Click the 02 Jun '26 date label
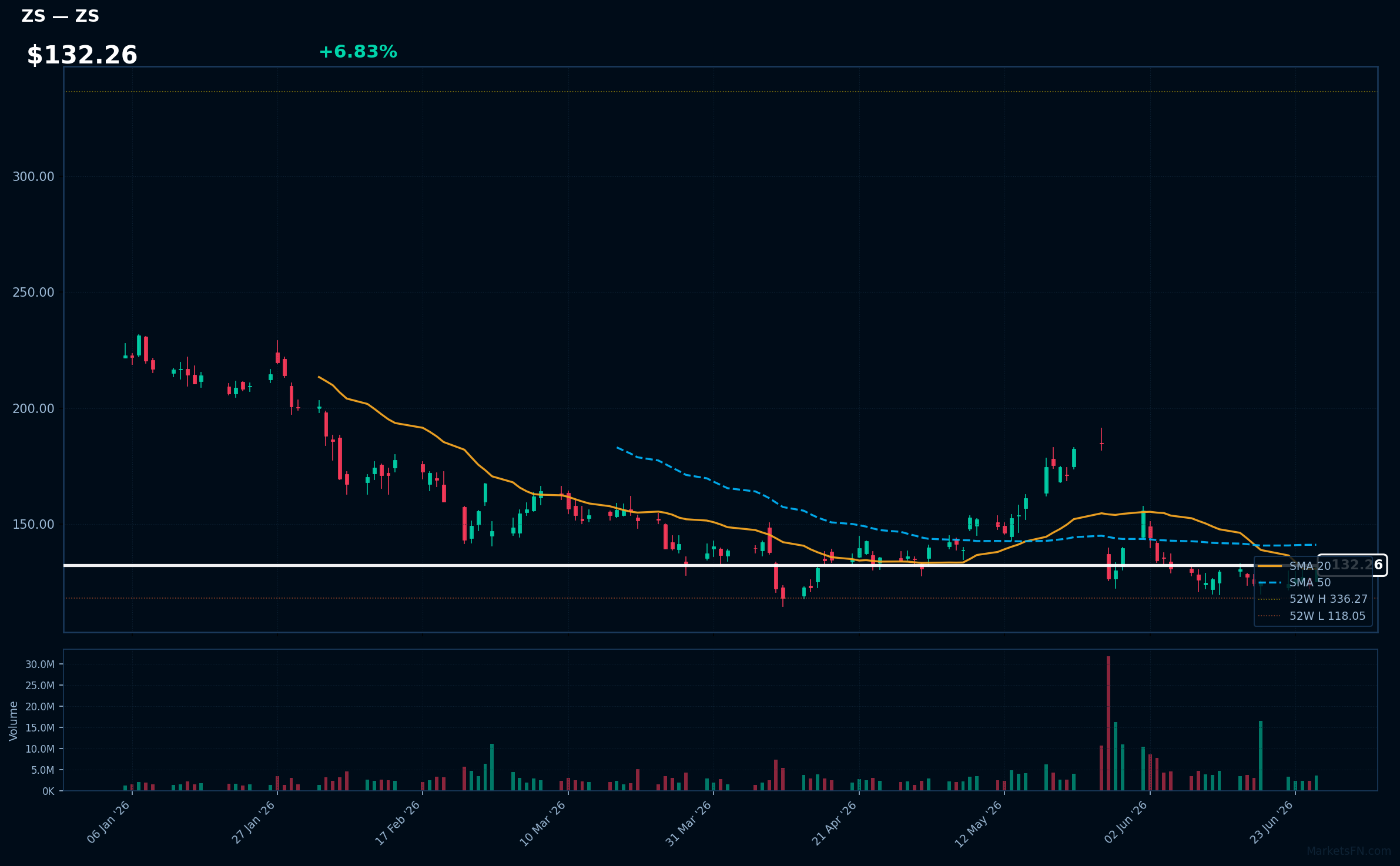1400x866 pixels. point(1126,823)
